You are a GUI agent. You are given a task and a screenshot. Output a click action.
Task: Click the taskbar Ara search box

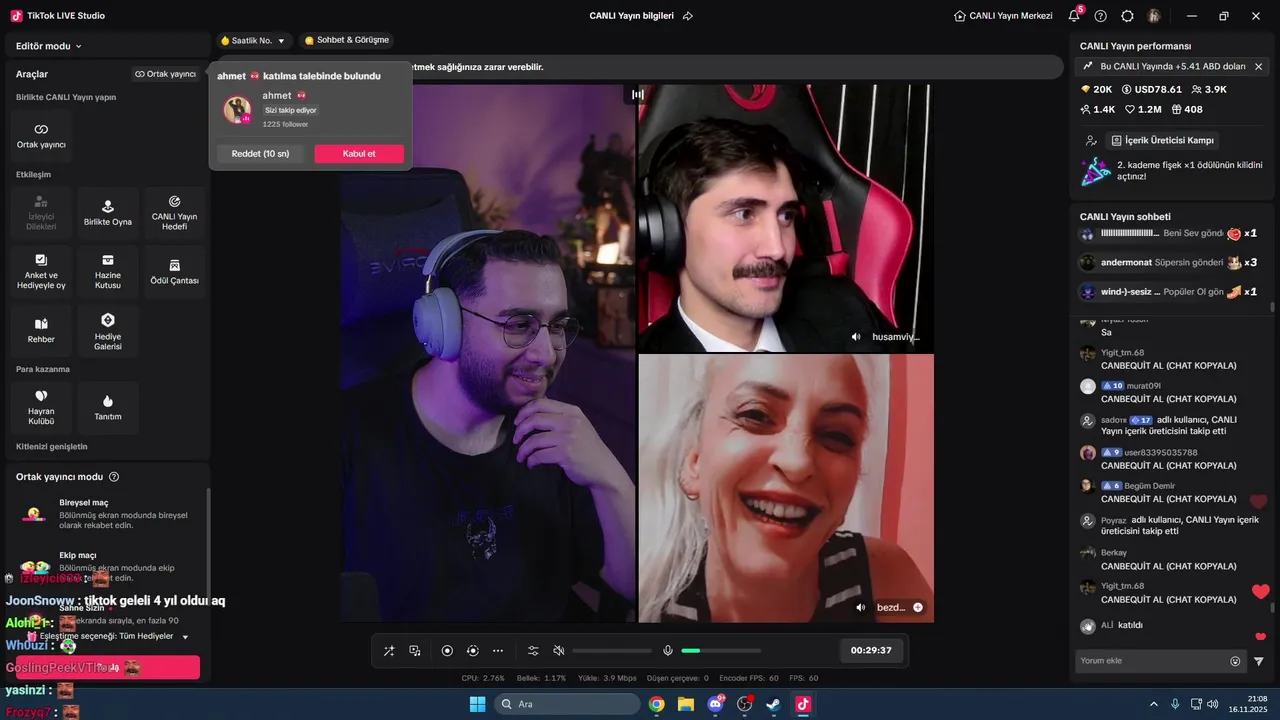click(x=567, y=704)
